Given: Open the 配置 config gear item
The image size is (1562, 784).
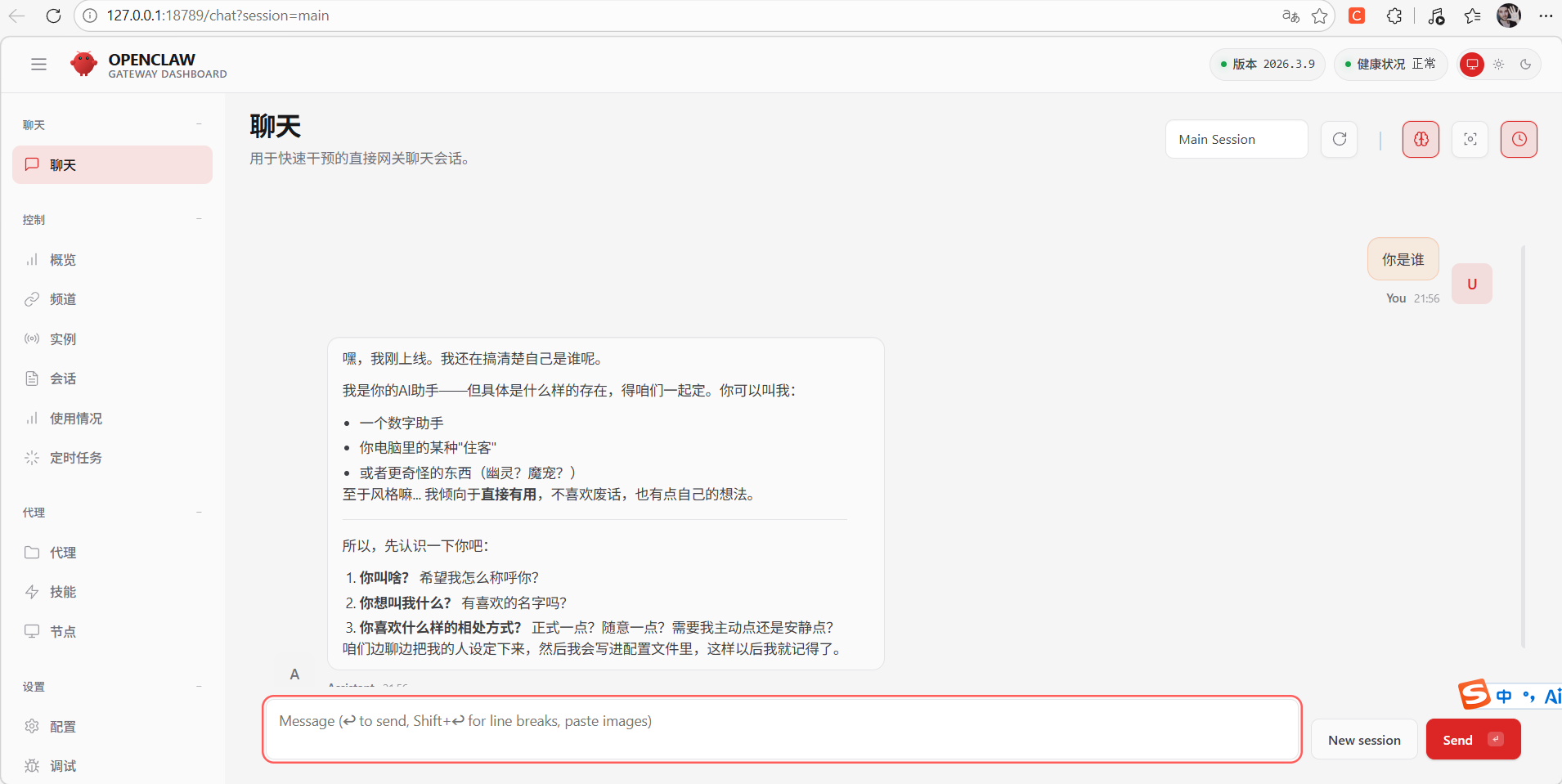Looking at the screenshot, I should point(112,727).
